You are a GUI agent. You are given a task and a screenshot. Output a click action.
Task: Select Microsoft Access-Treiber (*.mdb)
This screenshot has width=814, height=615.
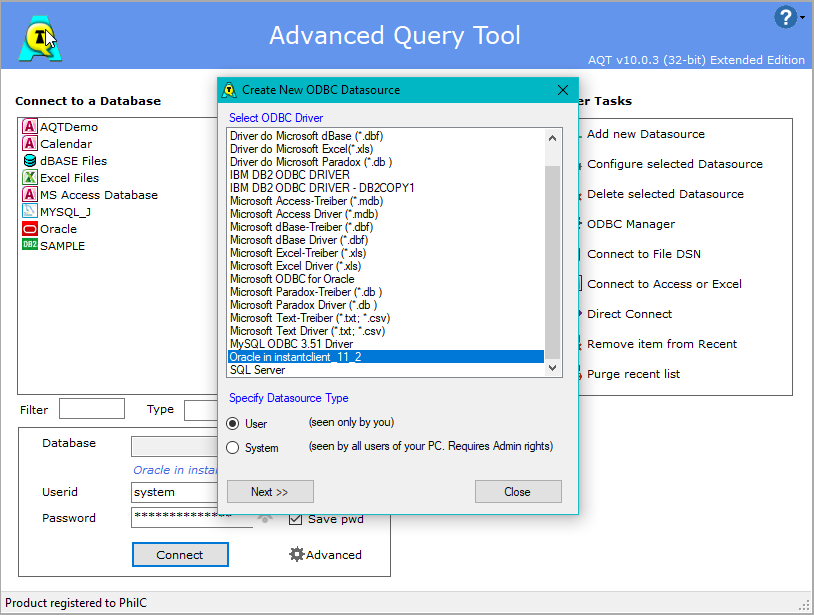point(386,201)
